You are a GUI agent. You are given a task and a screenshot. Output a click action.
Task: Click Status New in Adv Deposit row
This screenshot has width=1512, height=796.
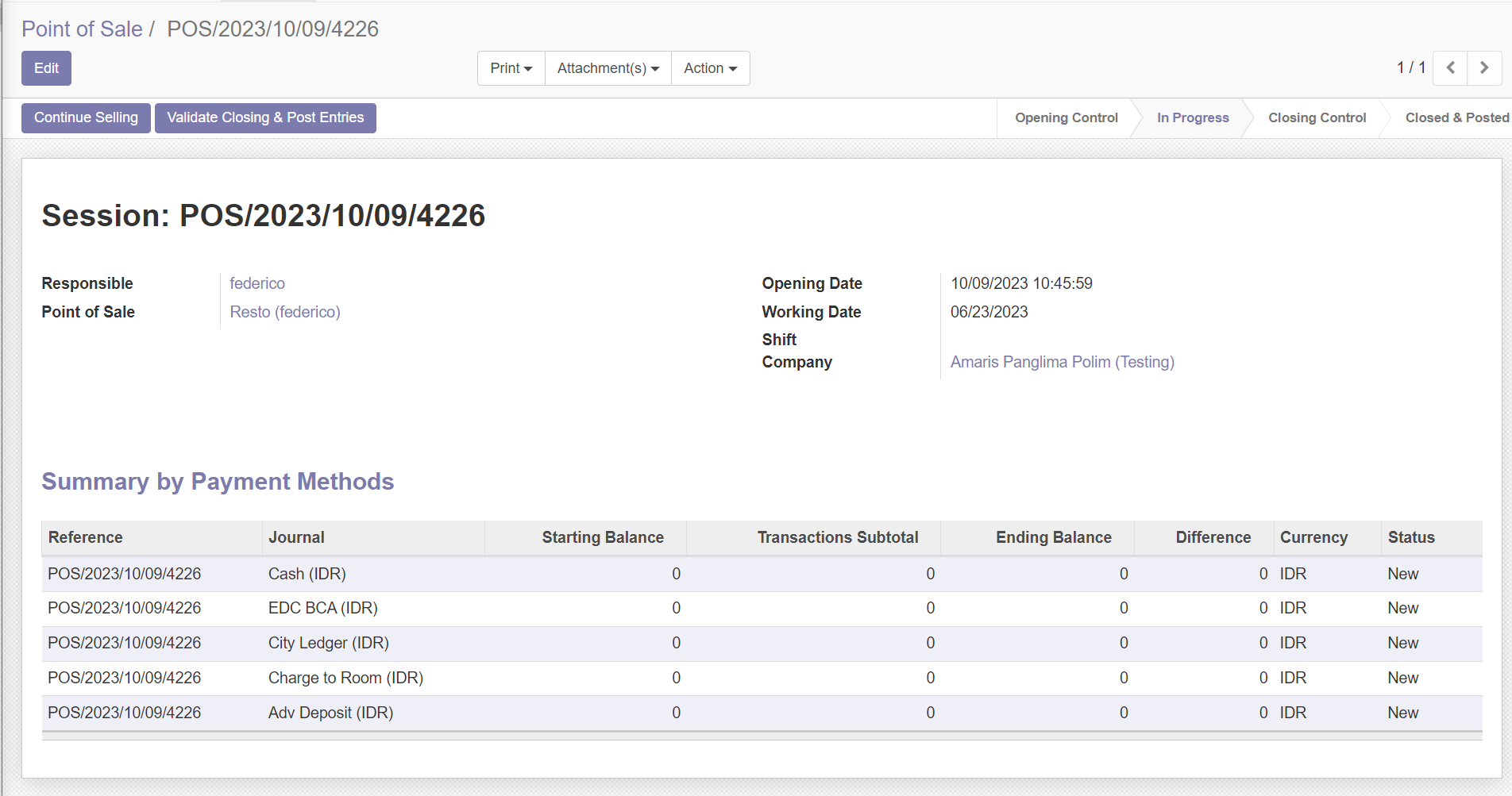(x=1402, y=713)
